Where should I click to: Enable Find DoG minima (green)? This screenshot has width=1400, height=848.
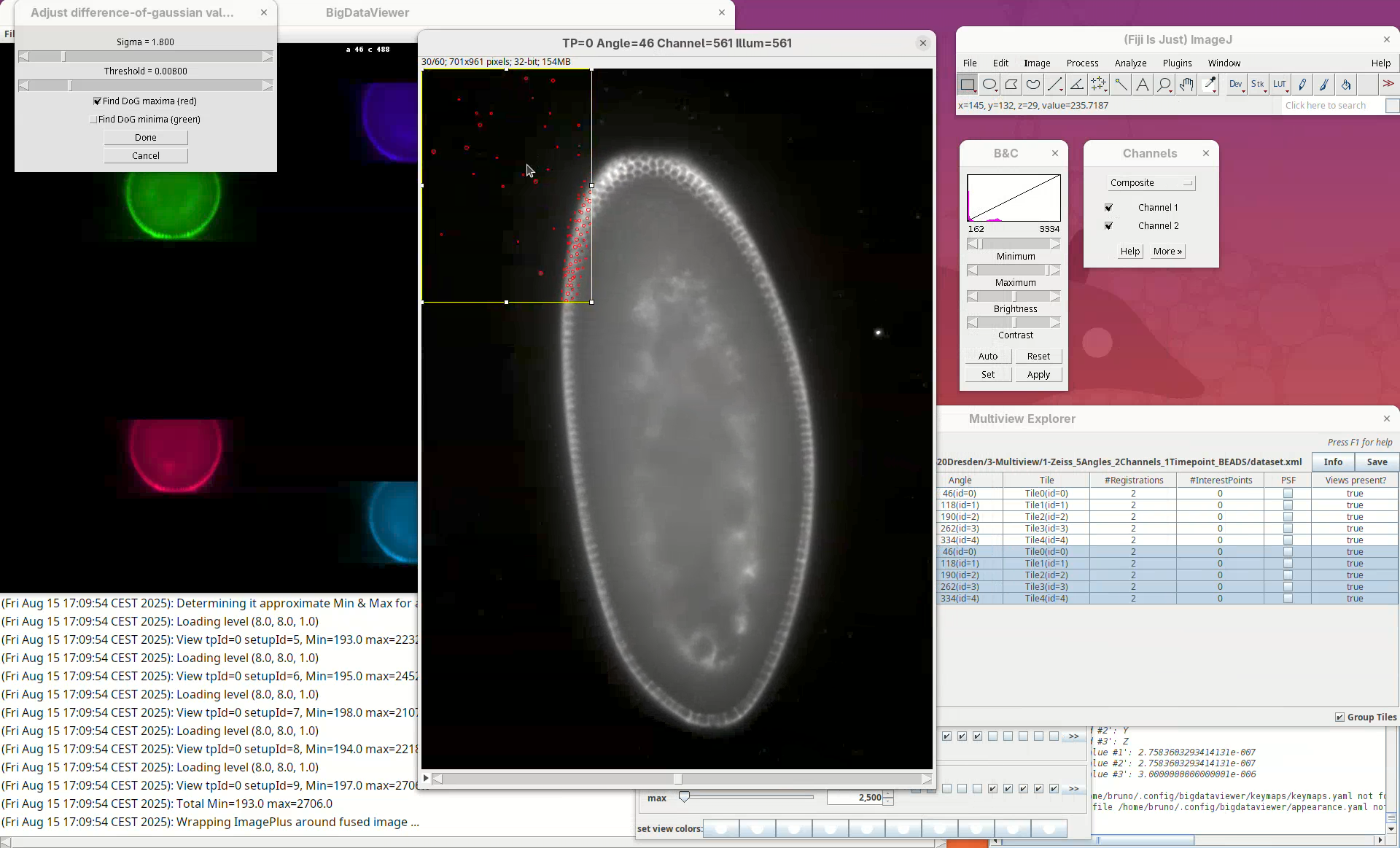pyautogui.click(x=93, y=120)
